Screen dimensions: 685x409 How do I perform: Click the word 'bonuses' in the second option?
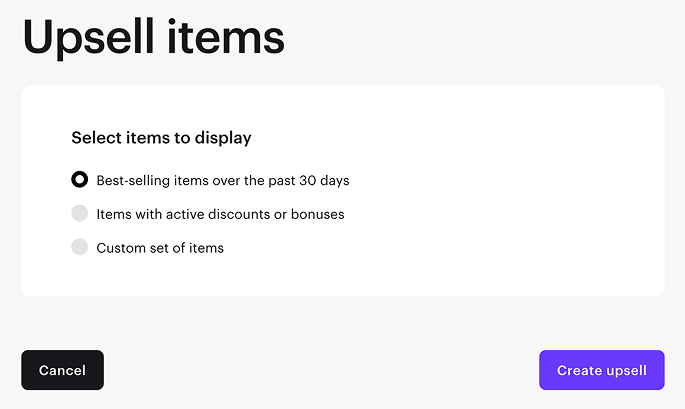pos(318,214)
